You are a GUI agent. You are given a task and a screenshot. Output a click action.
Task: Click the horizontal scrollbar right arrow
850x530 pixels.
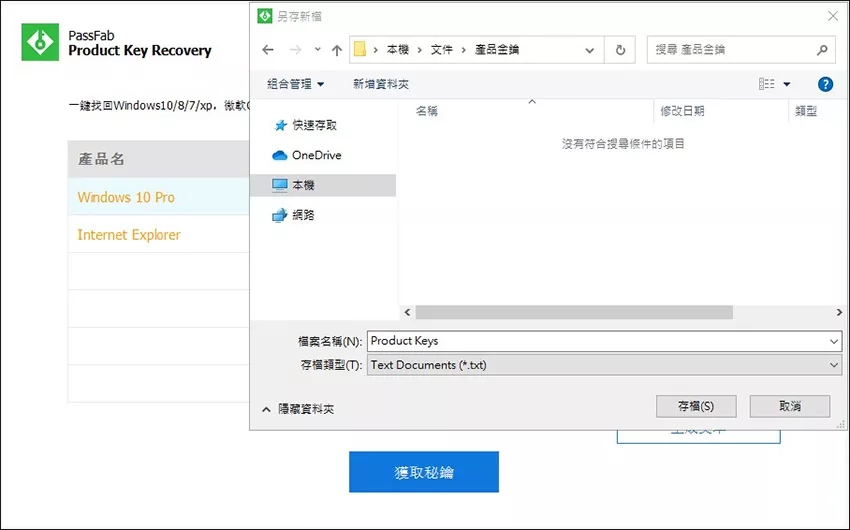(x=839, y=312)
